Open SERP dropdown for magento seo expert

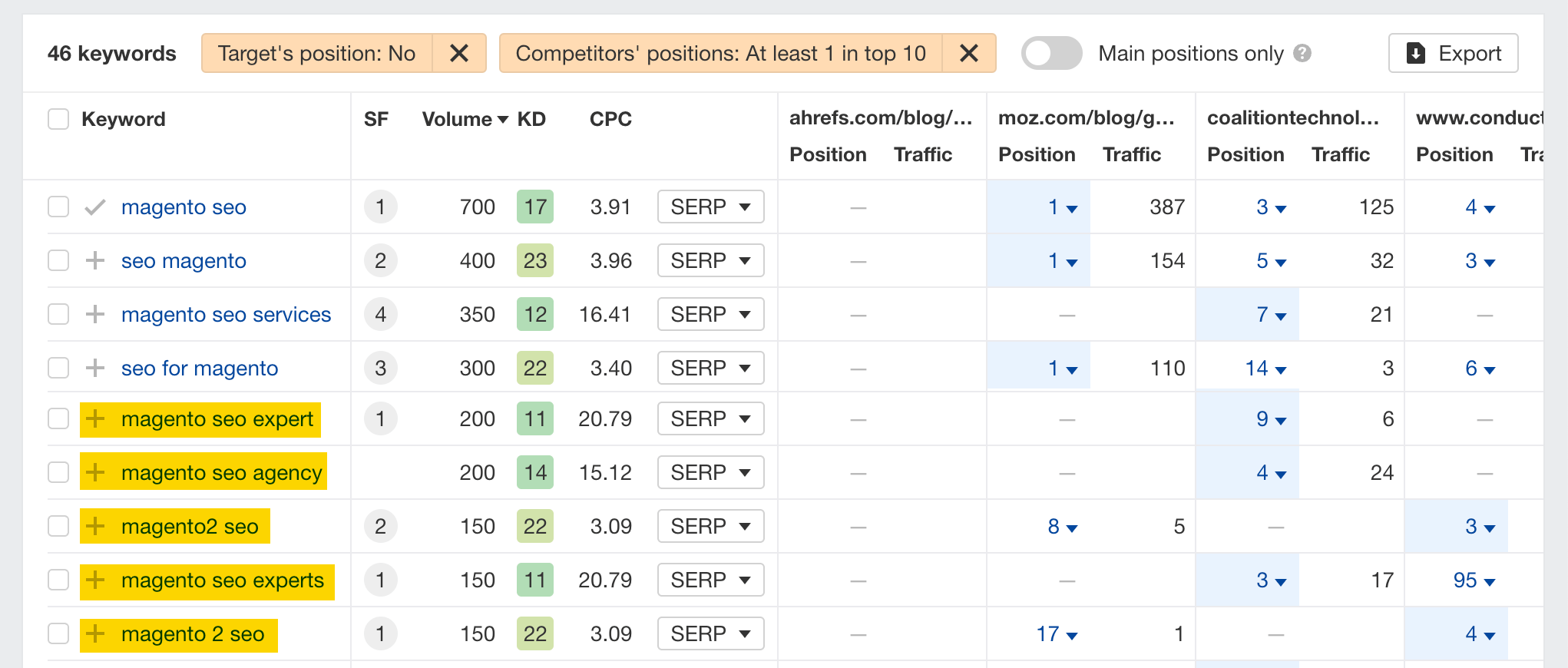[710, 418]
